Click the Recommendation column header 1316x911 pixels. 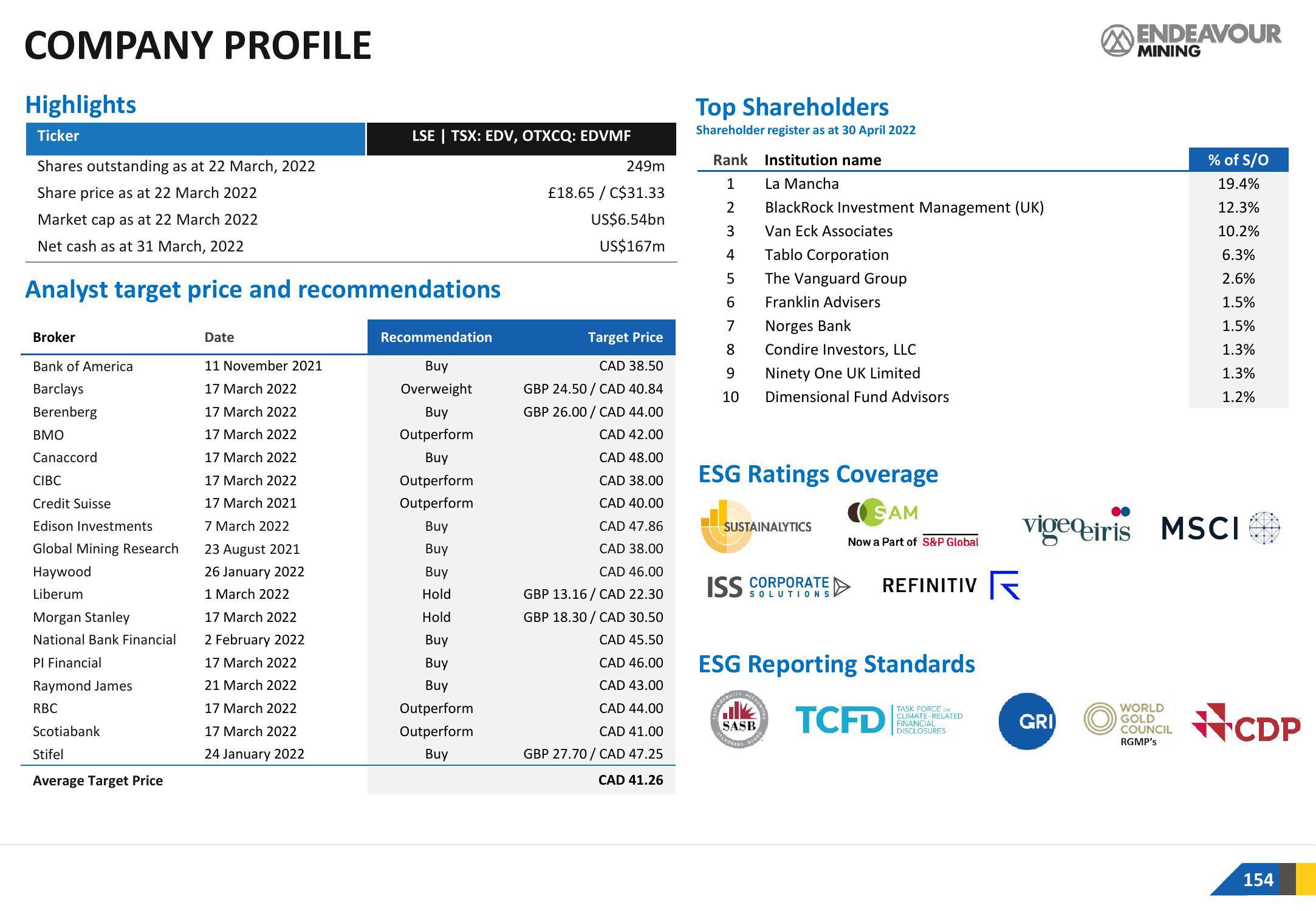[436, 337]
